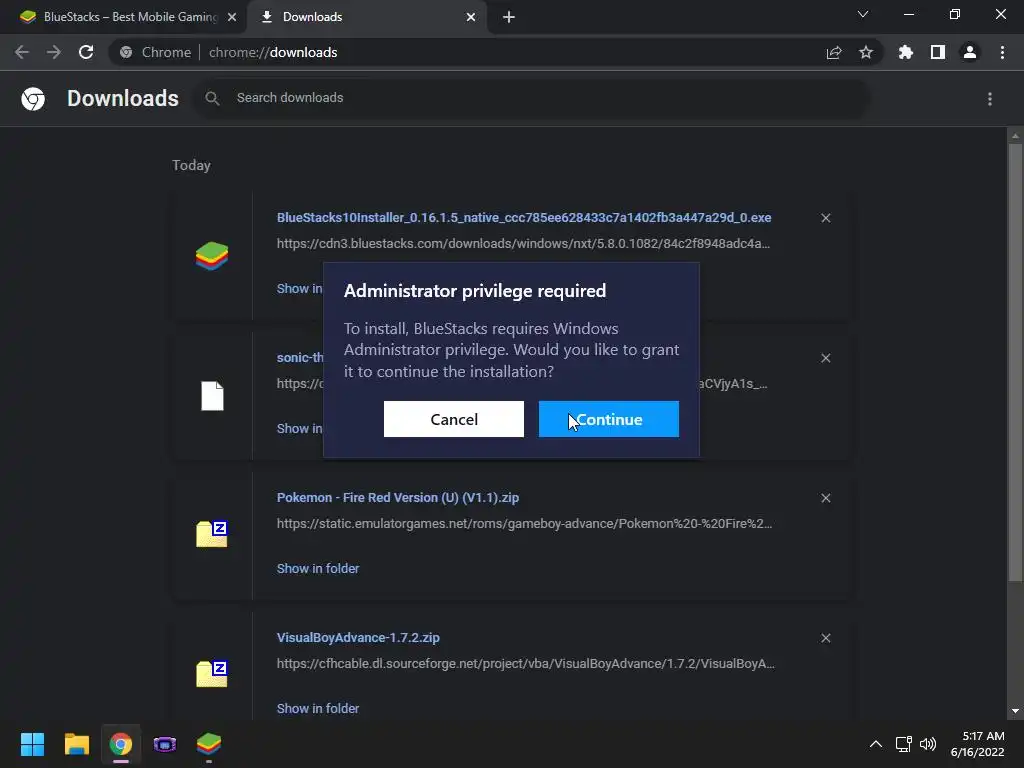Open the Pokemon - Fire Red Version zip link
1024x768 pixels.
(x=398, y=498)
